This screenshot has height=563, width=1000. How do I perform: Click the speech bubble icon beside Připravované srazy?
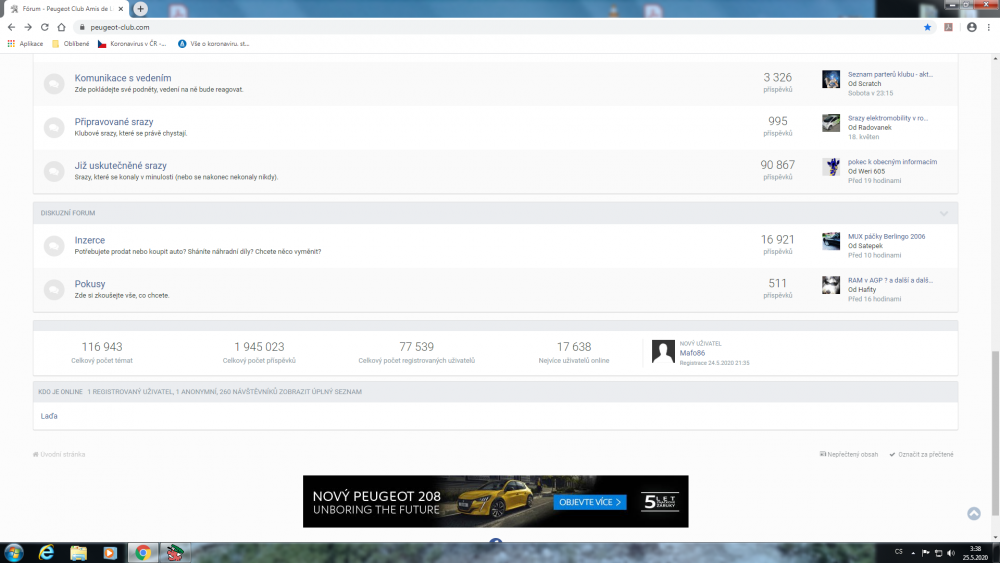click(54, 128)
